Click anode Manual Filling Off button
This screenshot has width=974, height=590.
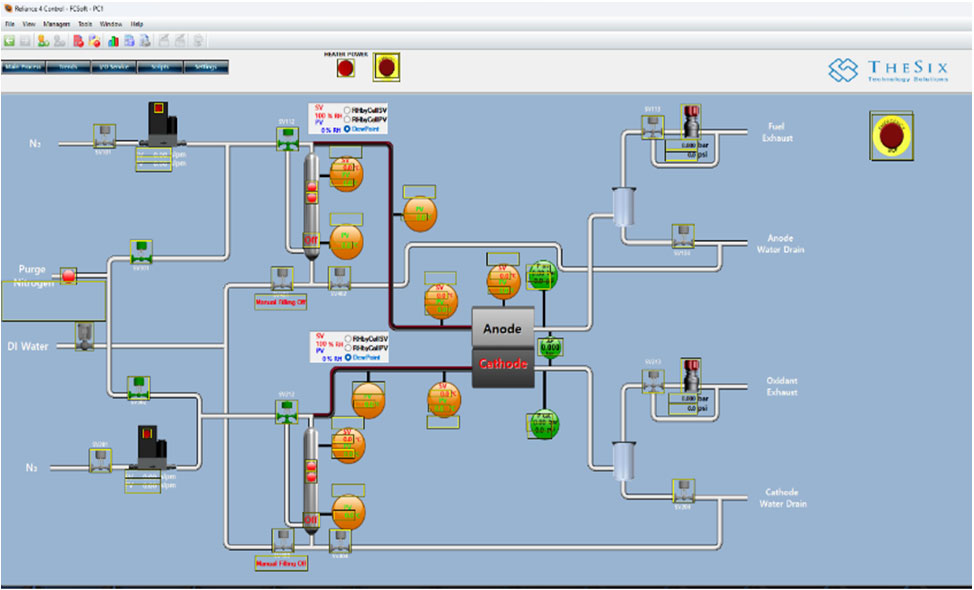click(281, 302)
